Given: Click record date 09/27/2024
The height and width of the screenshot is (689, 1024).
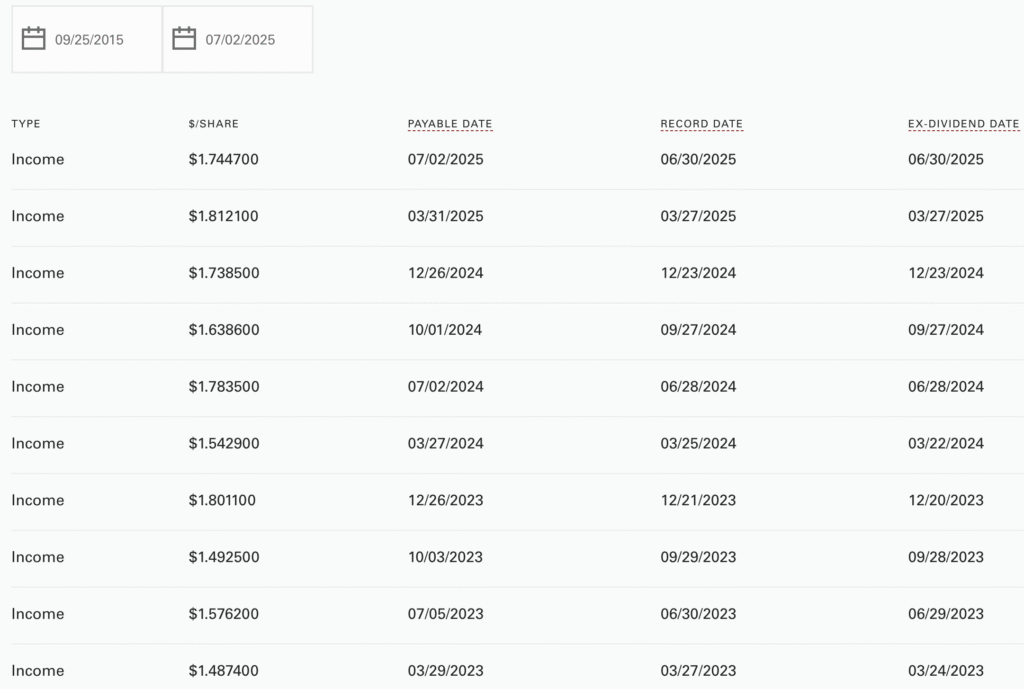Looking at the screenshot, I should pos(698,330).
